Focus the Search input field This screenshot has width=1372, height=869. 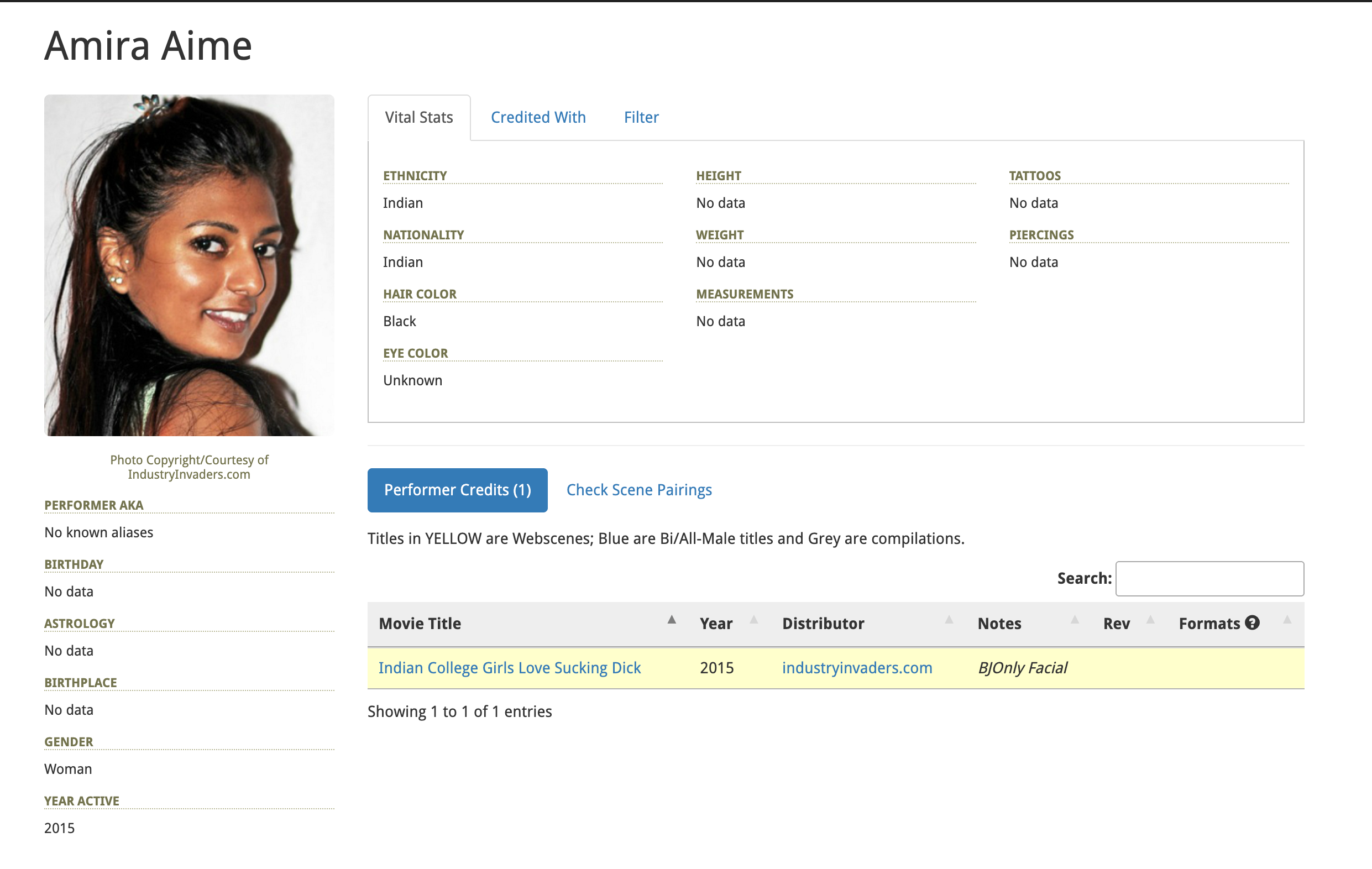click(x=1209, y=578)
